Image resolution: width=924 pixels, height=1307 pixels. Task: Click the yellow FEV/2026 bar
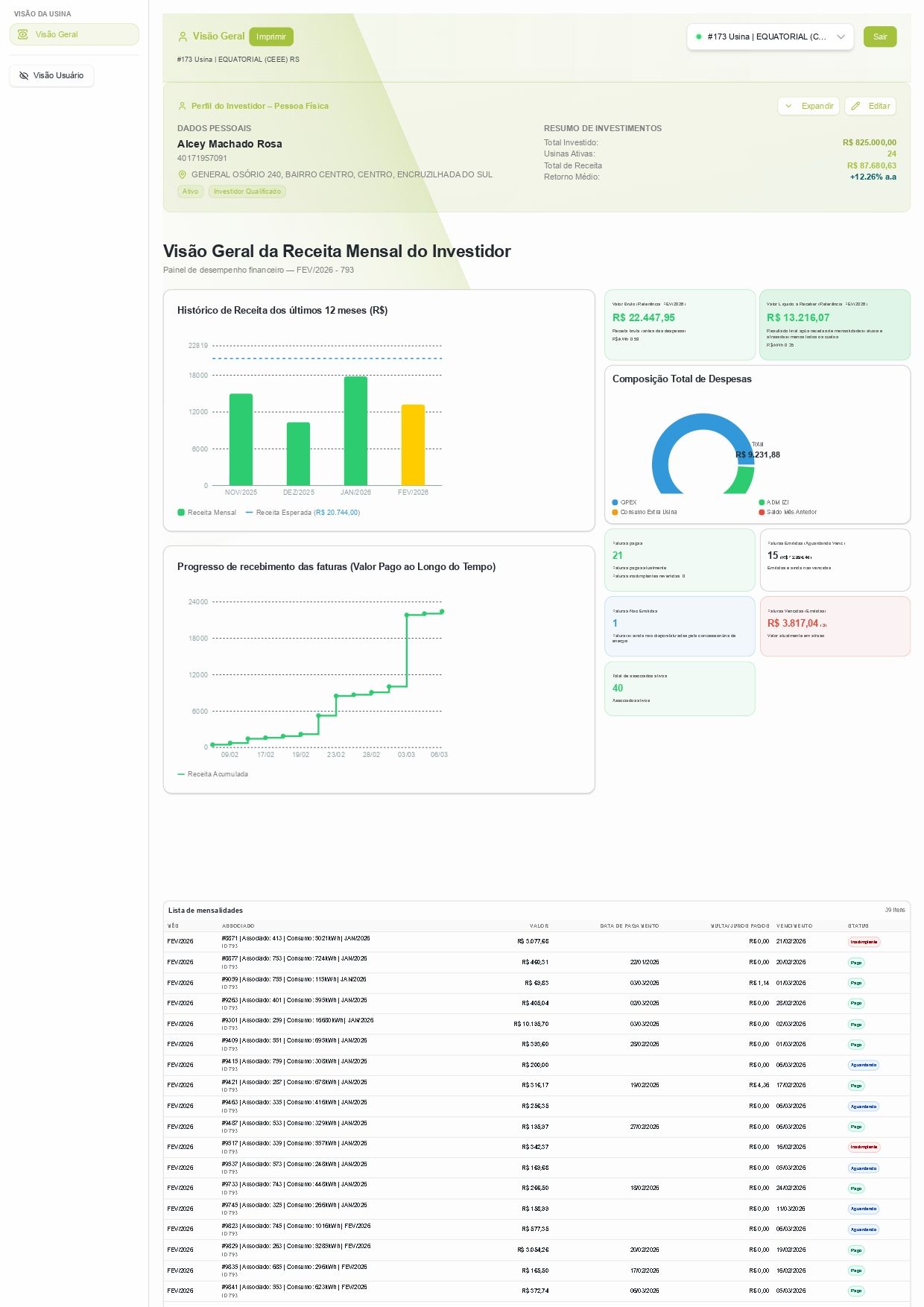pos(413,445)
